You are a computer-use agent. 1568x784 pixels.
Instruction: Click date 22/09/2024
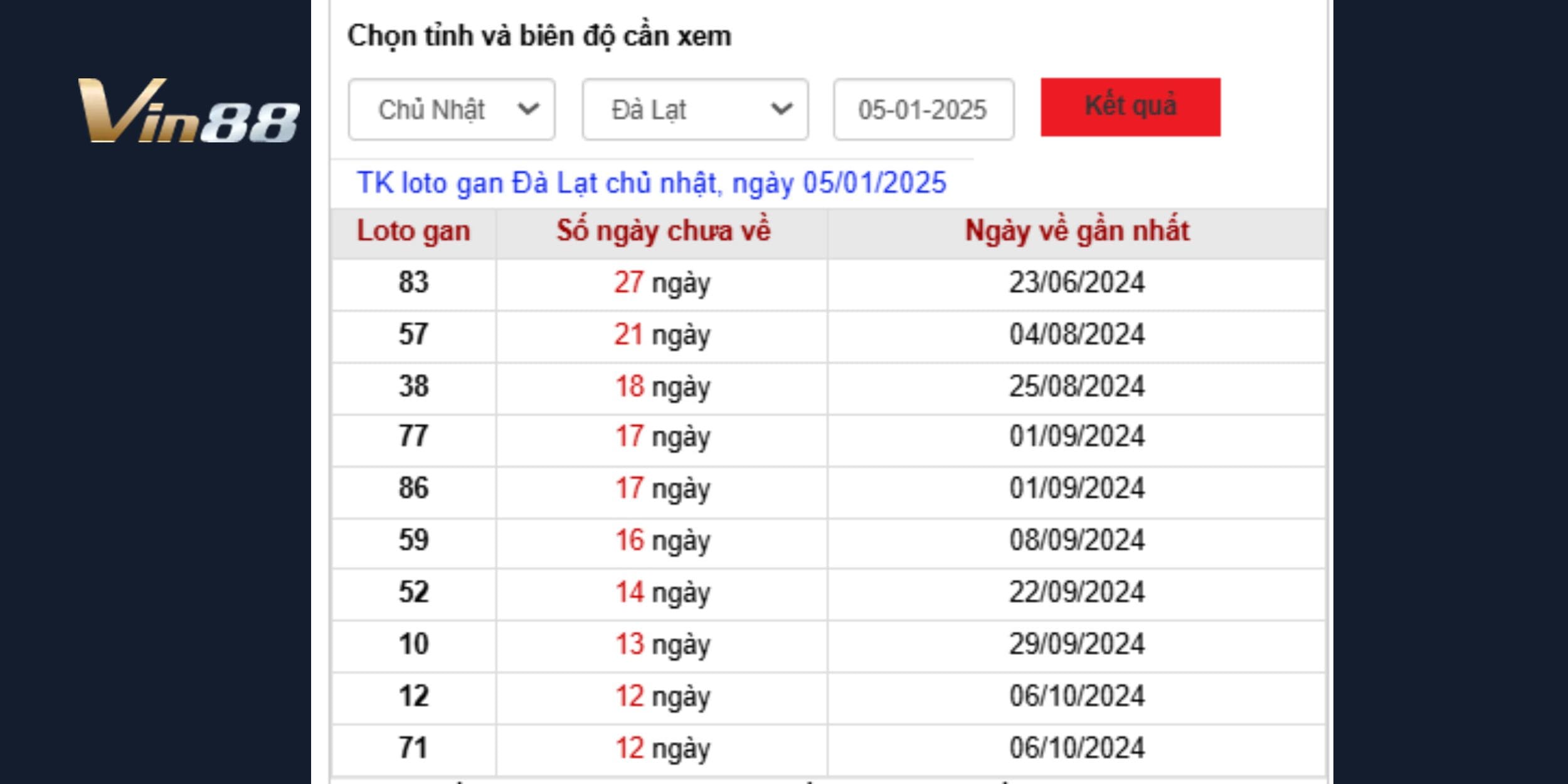[x=1077, y=593]
